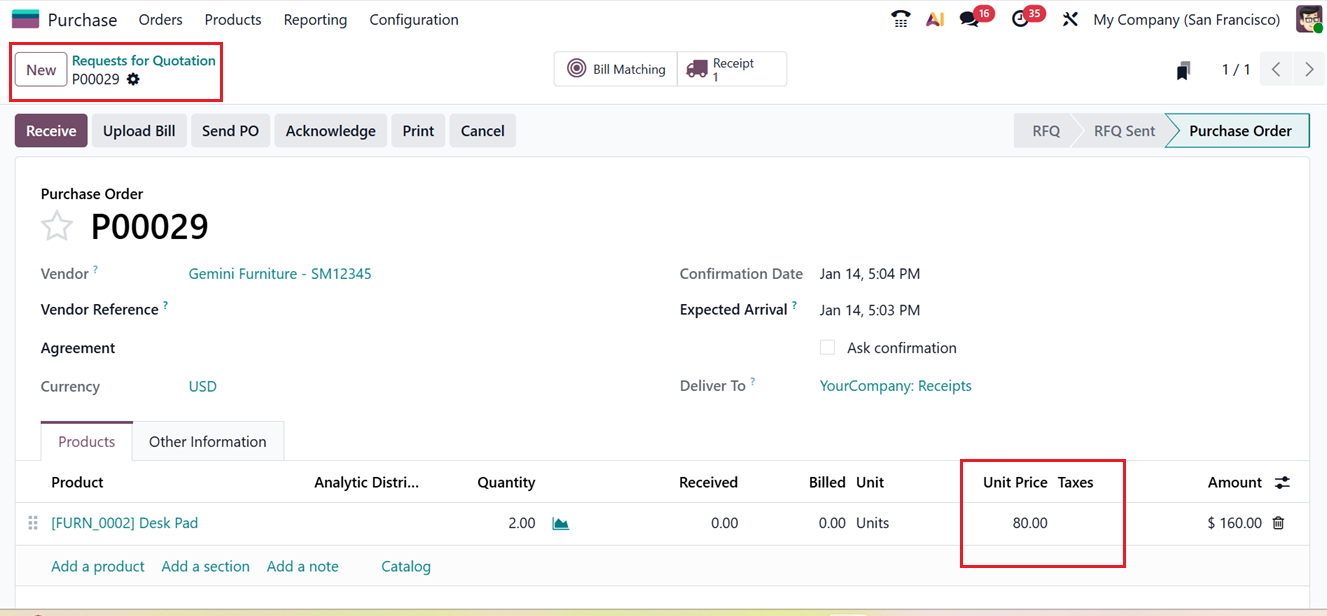
Task: Go to next record with the pager arrow
Action: click(x=1309, y=69)
